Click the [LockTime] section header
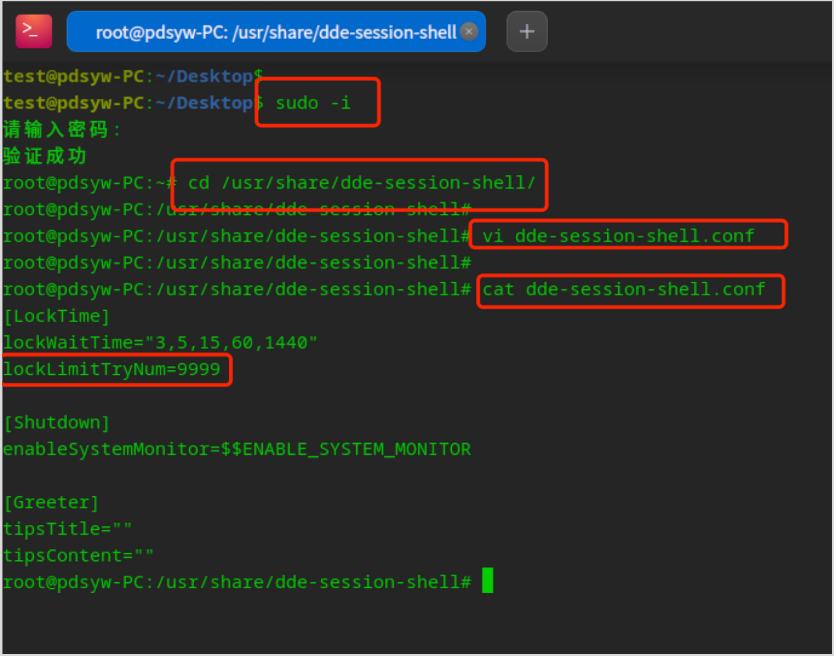Screen dimensions: 836x658 pos(57,316)
